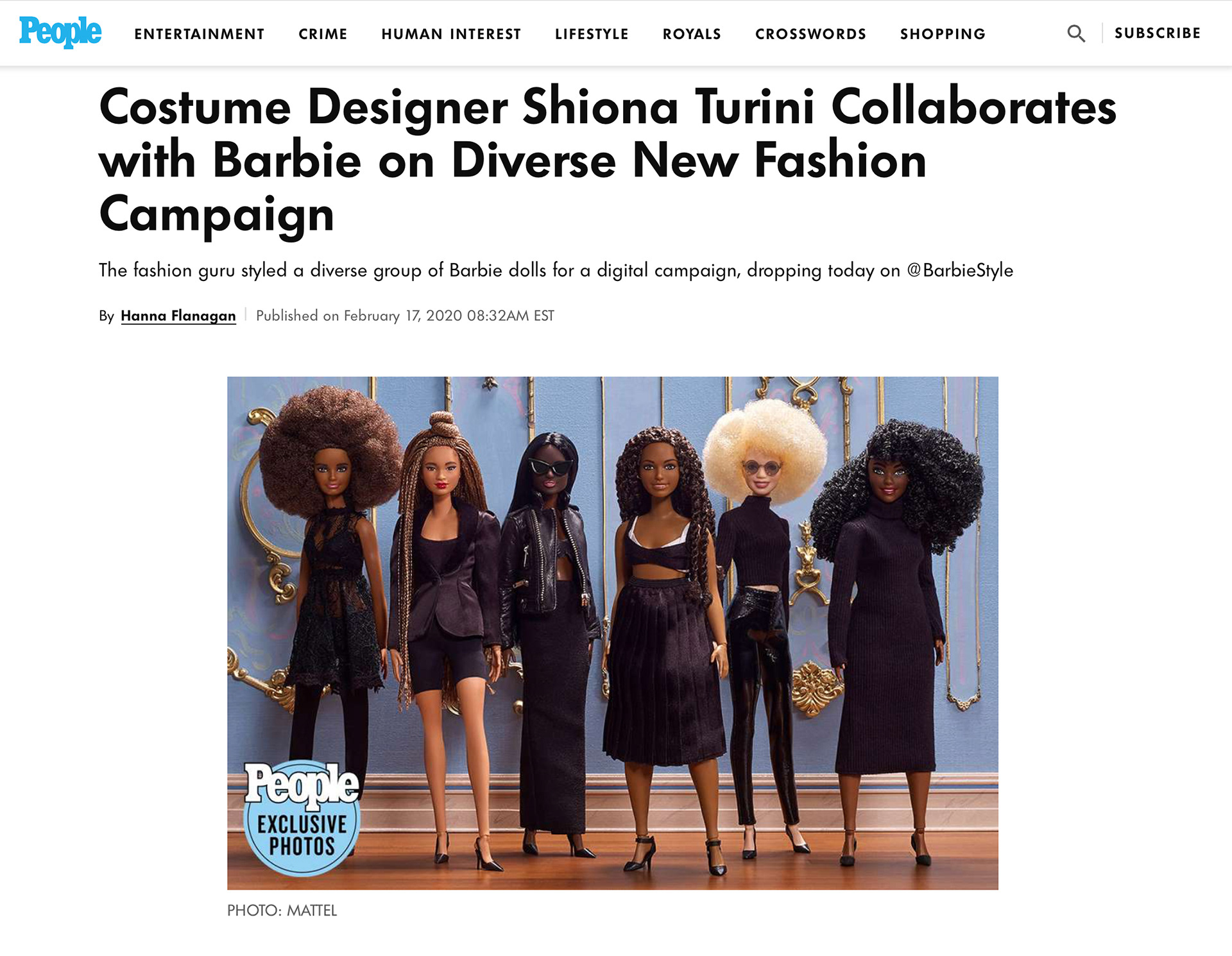This screenshot has height=956, width=1232.
Task: Click the People Exclusive Photos badge
Action: [302, 818]
